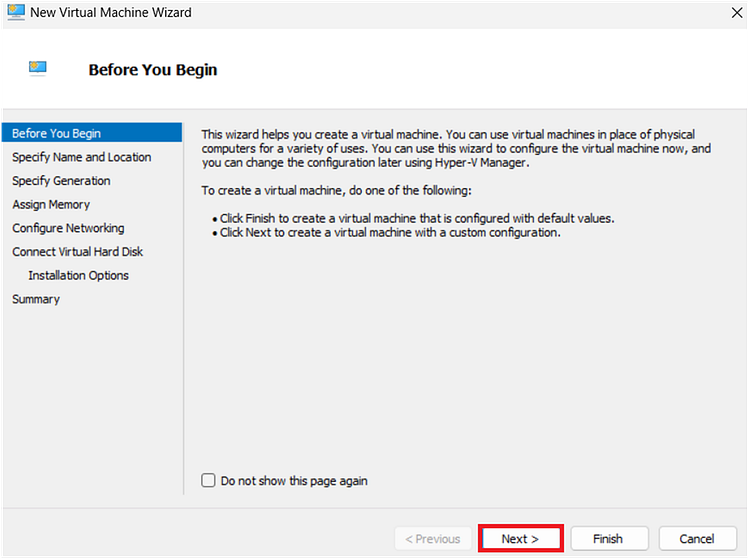This screenshot has width=750, height=559.
Task: Go to the Summary step
Action: 36,299
